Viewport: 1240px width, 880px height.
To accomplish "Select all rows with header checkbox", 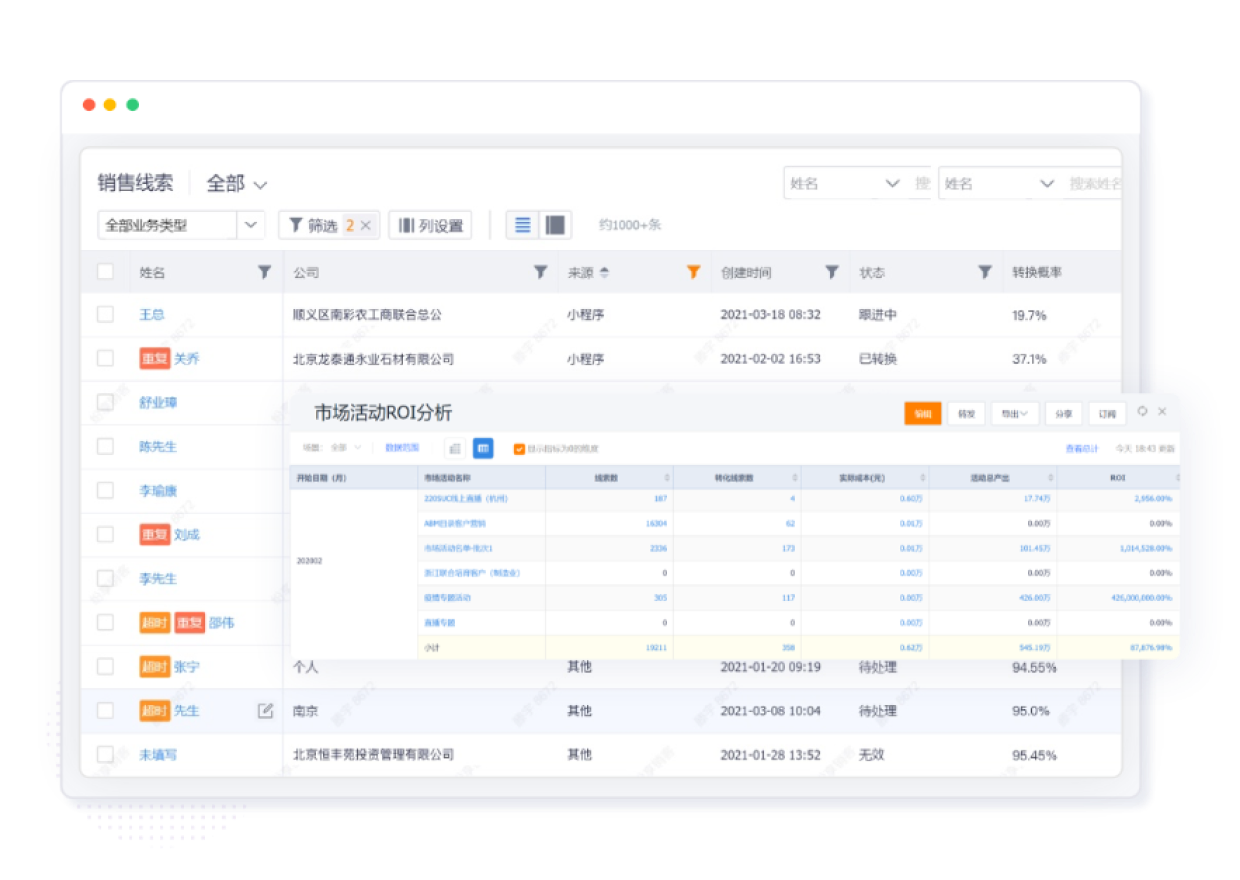I will click(106, 271).
